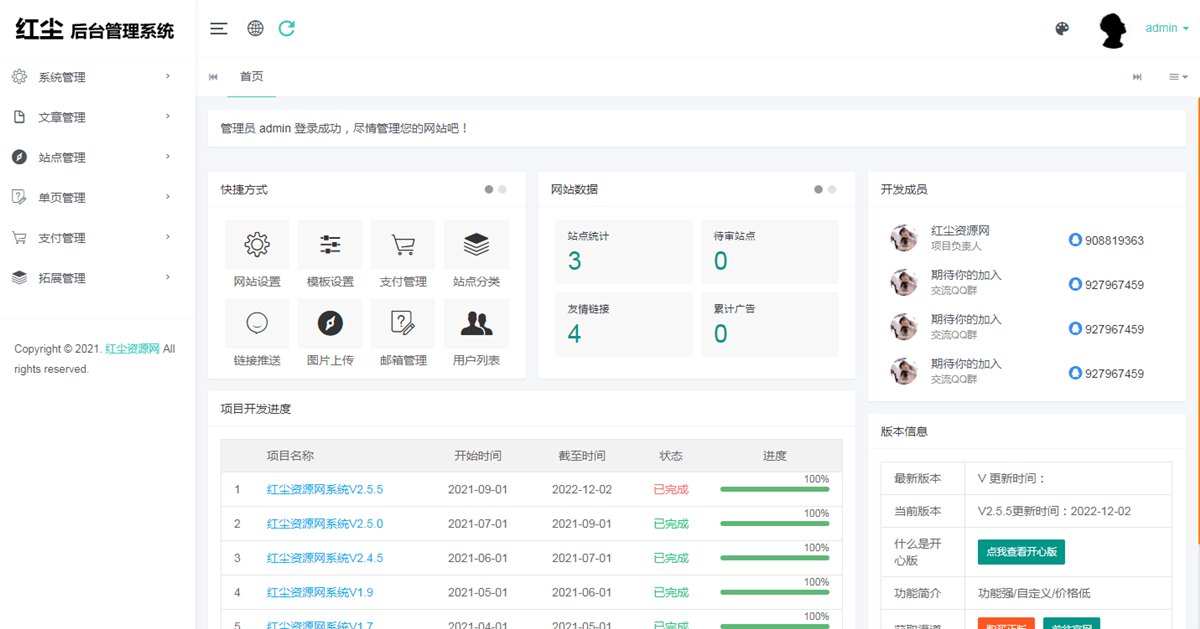Open the 红尘资源网系统V2.4.5 project link
This screenshot has width=1200, height=629.
(325, 558)
